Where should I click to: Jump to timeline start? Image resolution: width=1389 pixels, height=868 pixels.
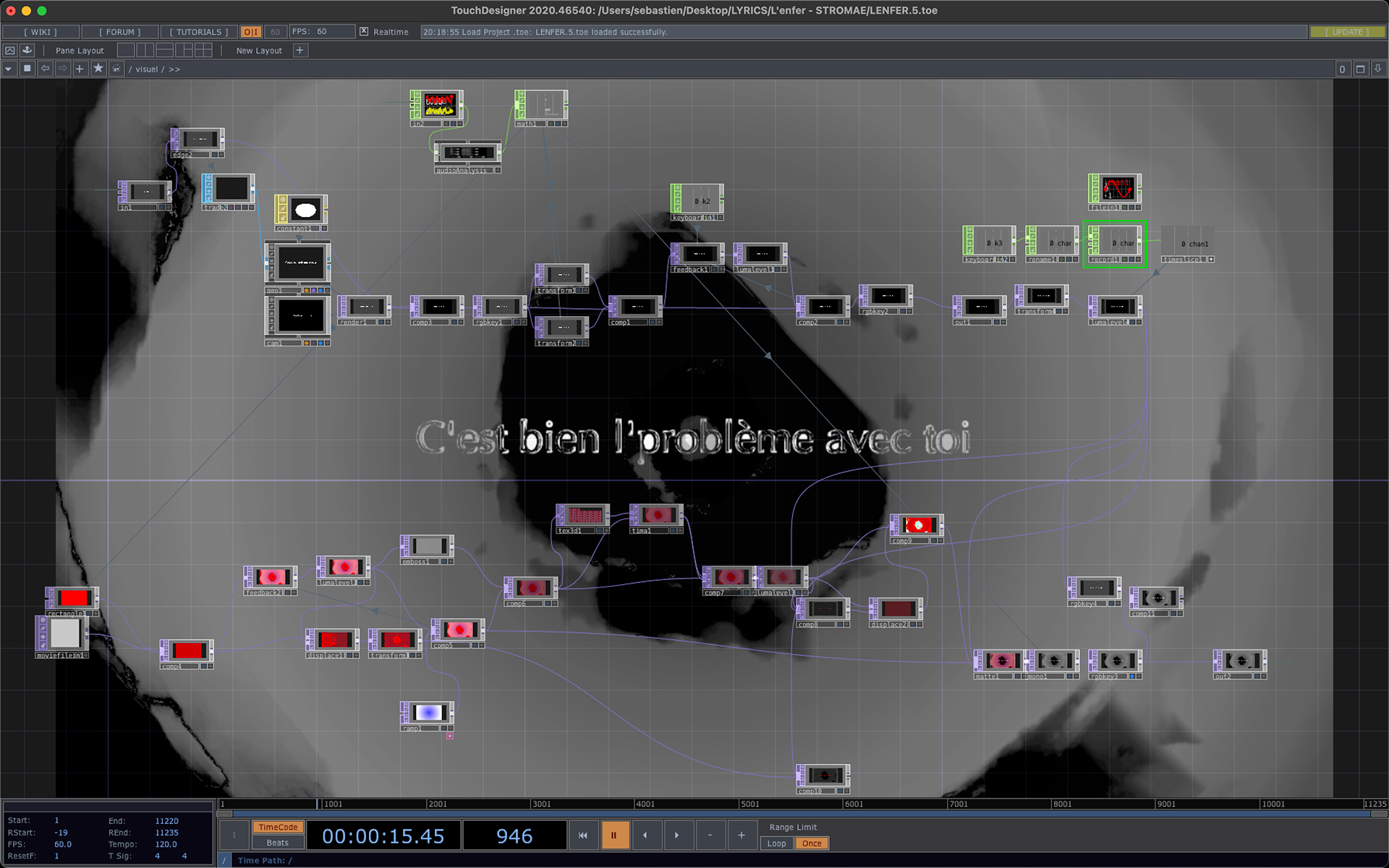tap(583, 835)
